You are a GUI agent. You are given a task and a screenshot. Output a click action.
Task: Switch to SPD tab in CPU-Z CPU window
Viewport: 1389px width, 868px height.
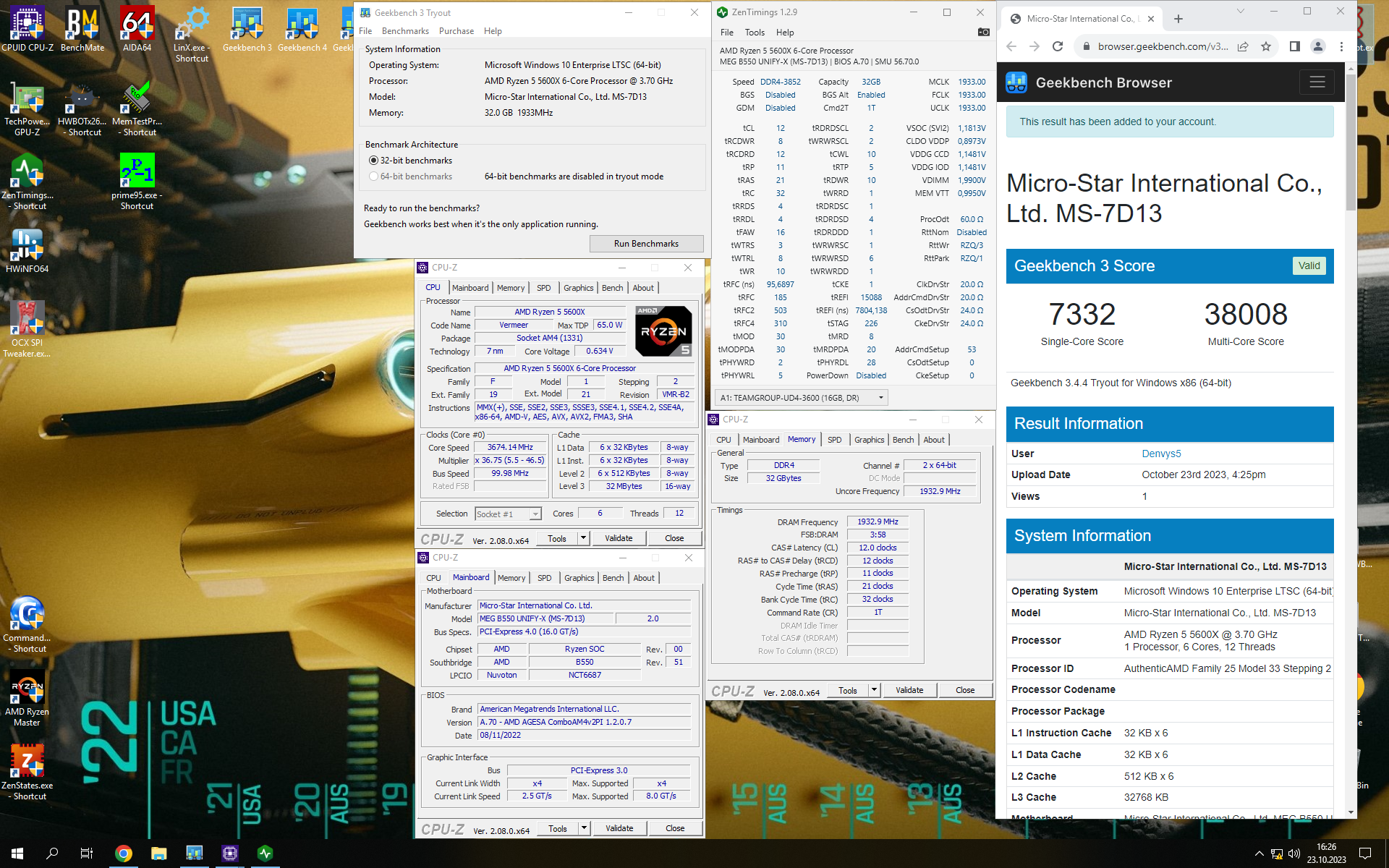544,288
